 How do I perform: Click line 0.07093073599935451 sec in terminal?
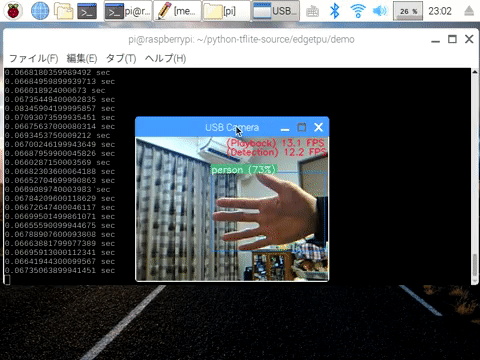(60, 117)
